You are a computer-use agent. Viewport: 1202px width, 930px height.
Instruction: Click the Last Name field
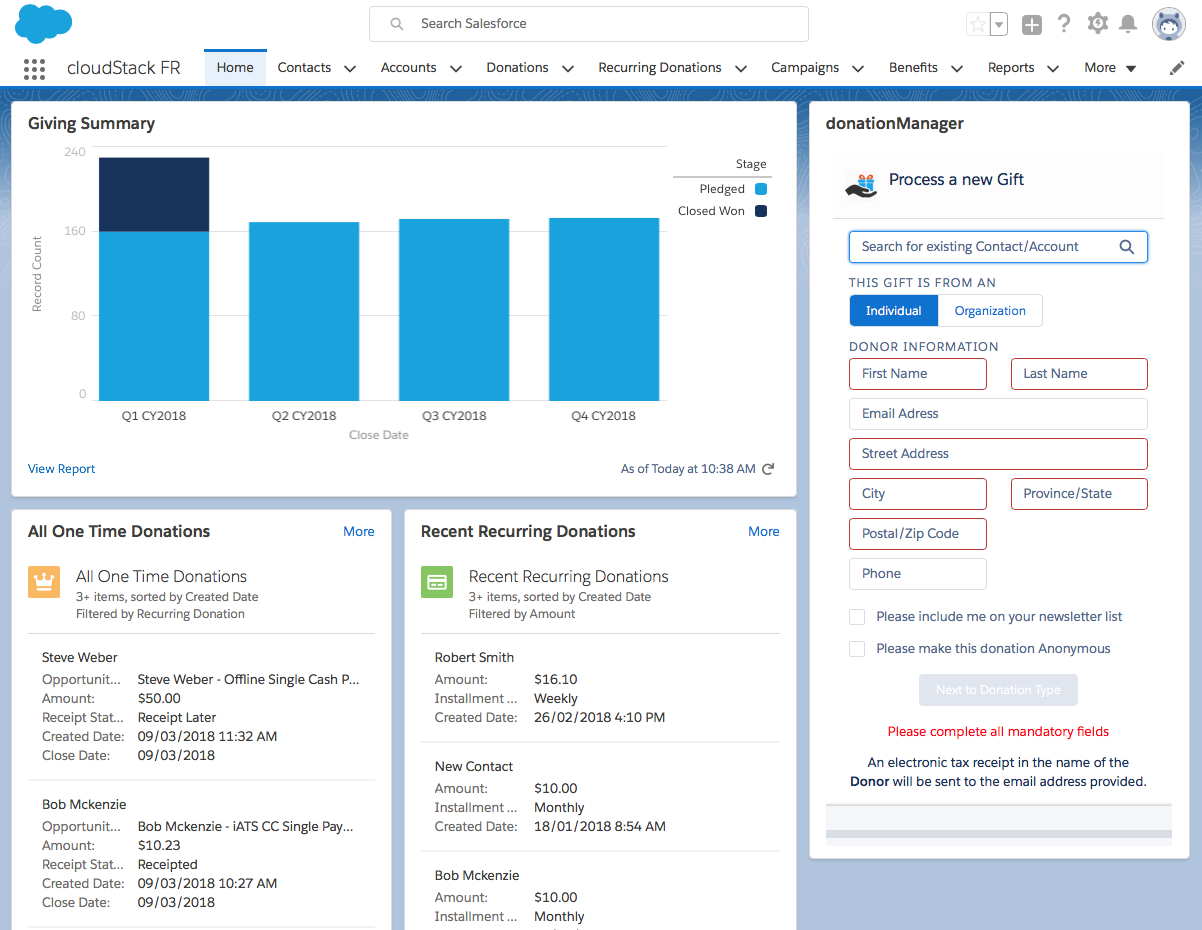tap(1079, 374)
